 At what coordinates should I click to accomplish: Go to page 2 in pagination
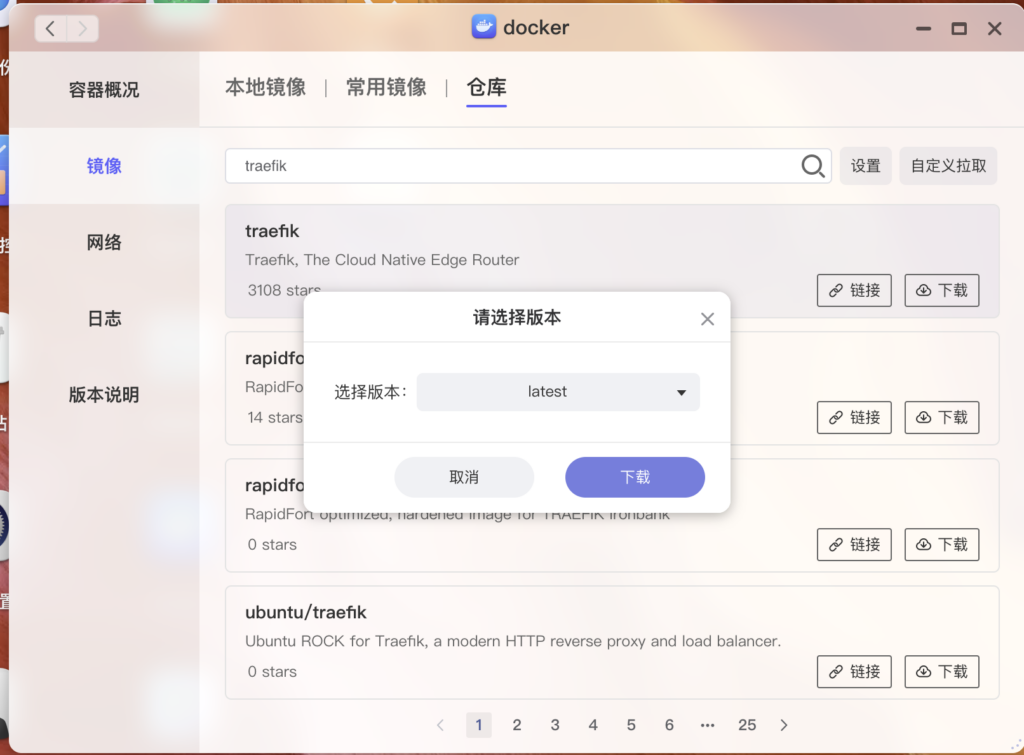click(517, 725)
